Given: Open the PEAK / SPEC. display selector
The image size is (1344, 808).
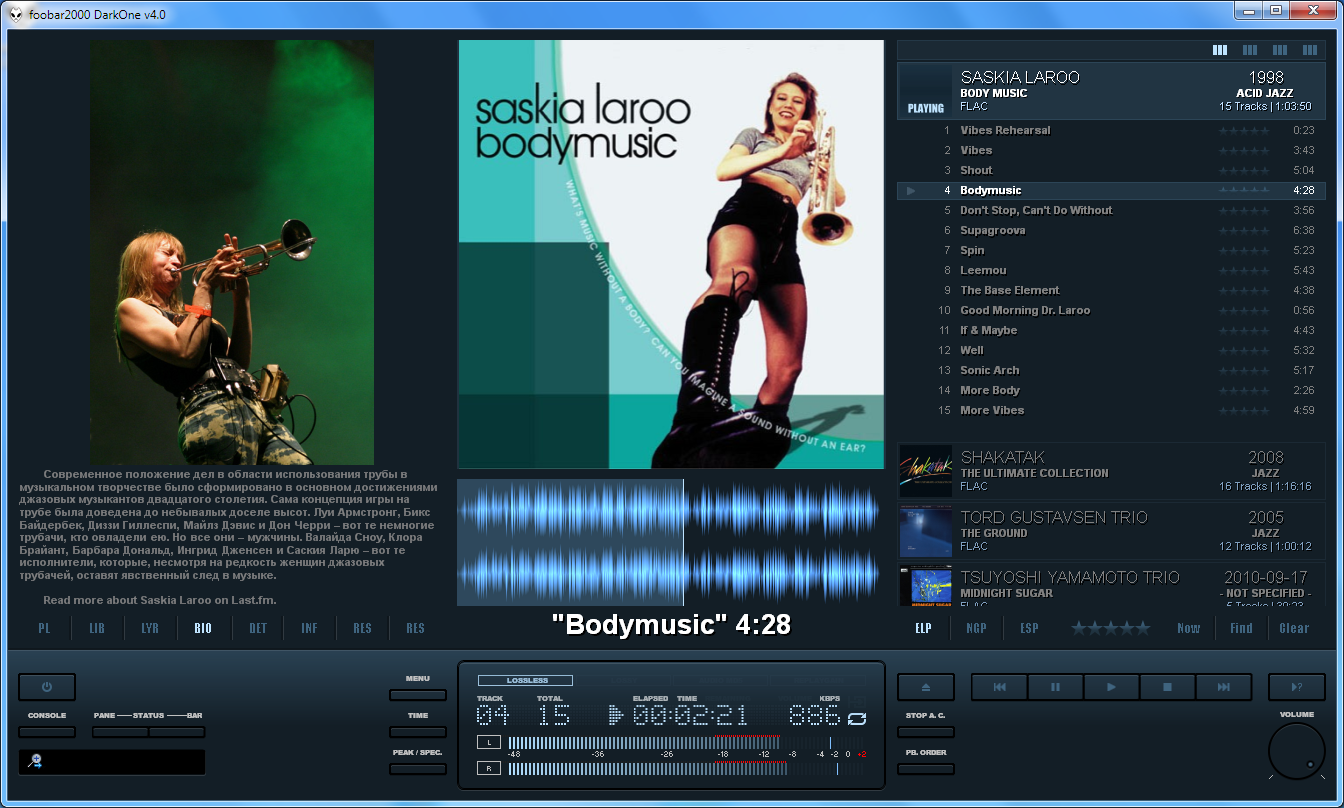Looking at the screenshot, I should 417,768.
